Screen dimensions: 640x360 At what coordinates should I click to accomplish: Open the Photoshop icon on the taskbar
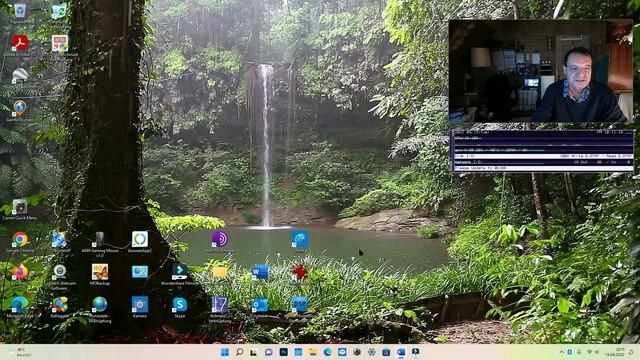coord(283,352)
